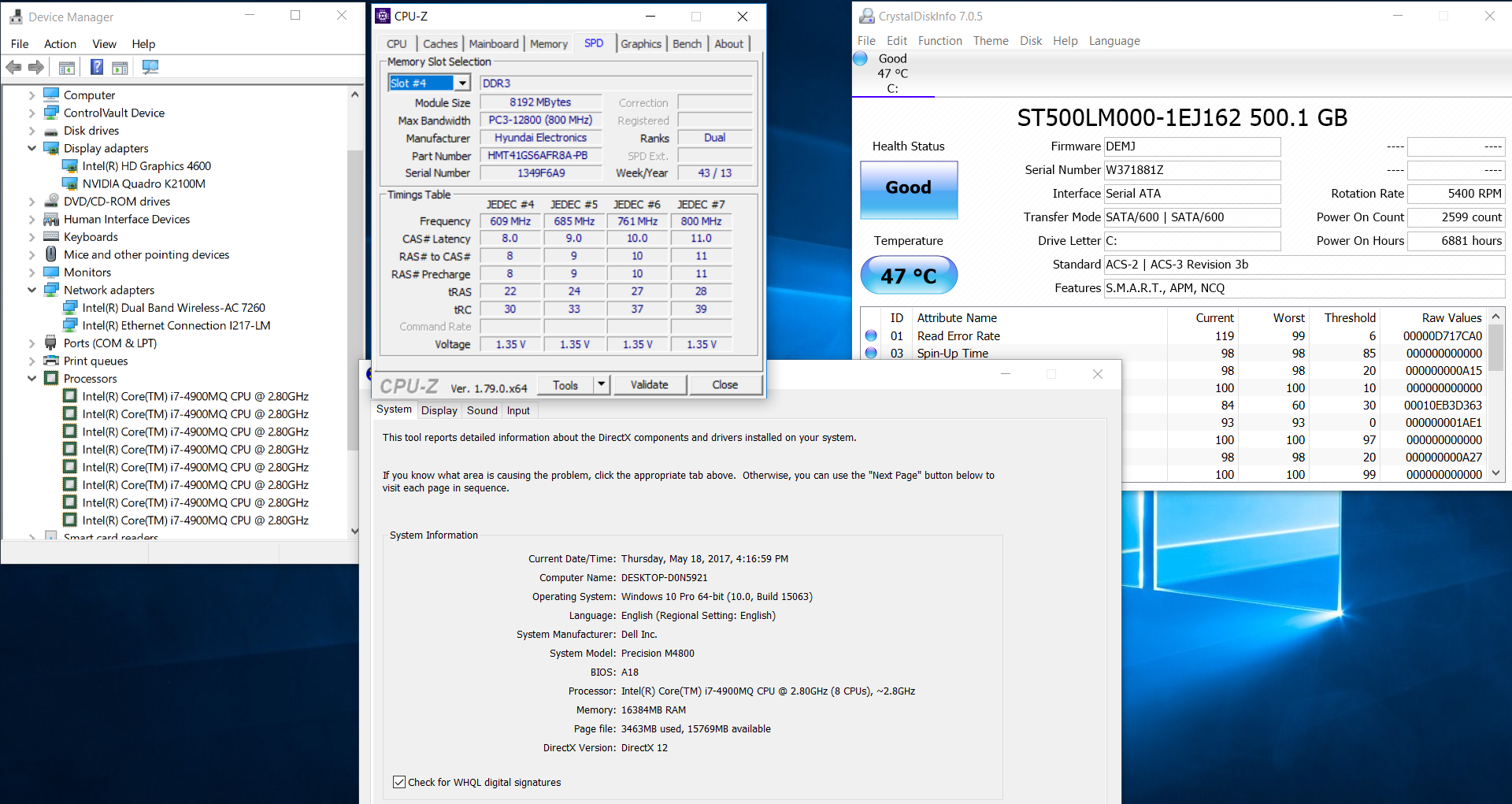Click the scroll-down arrow in SMART attribute list
The height and width of the screenshot is (804, 1512).
[1496, 473]
